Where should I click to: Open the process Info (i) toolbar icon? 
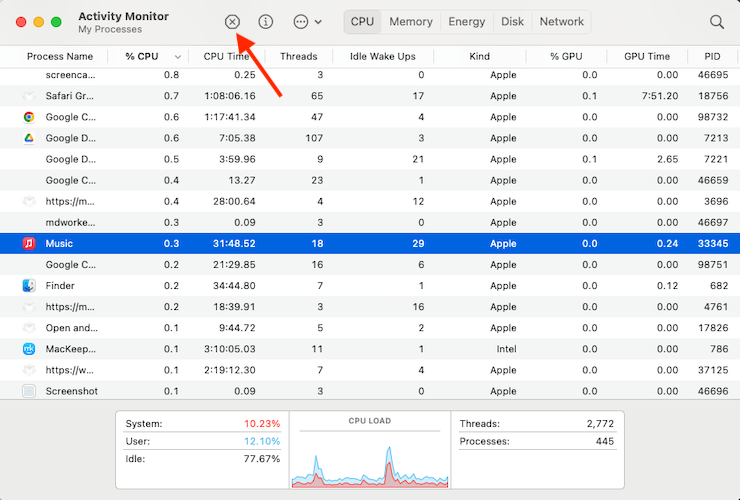tap(266, 22)
